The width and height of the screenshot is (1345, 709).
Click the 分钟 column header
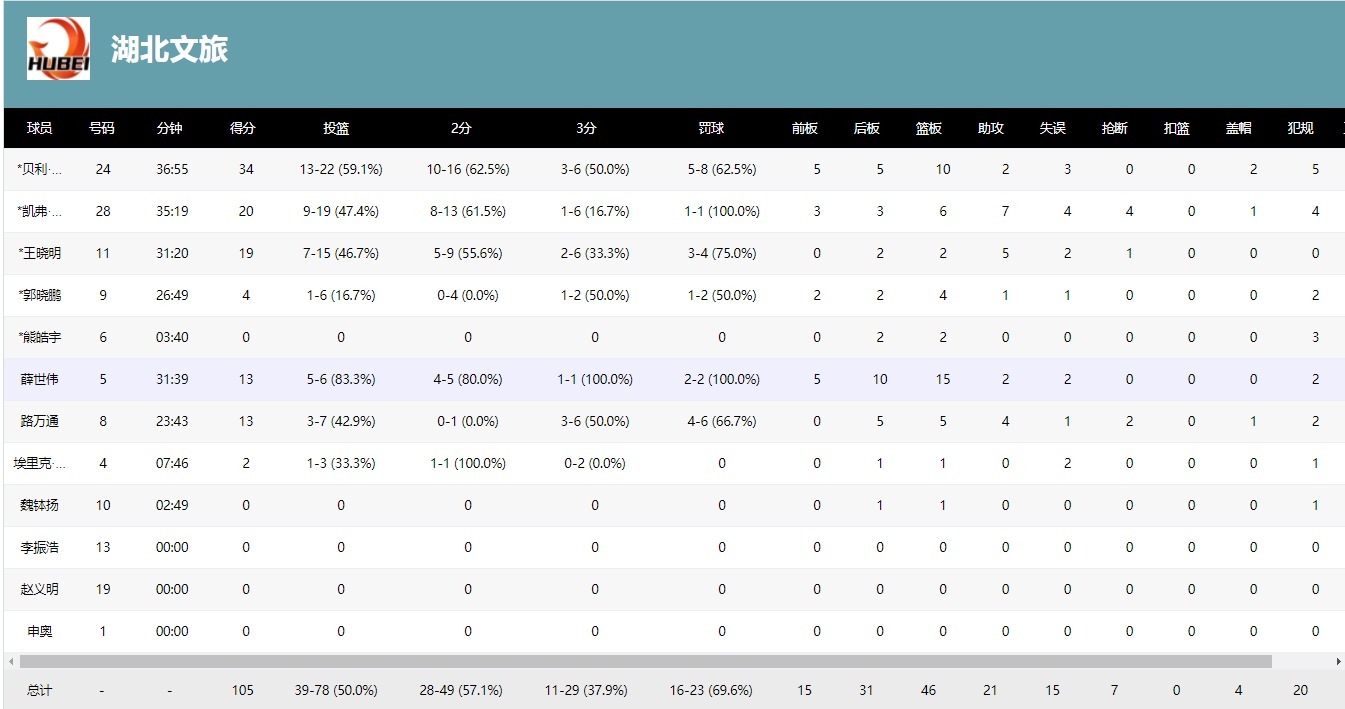pos(170,128)
